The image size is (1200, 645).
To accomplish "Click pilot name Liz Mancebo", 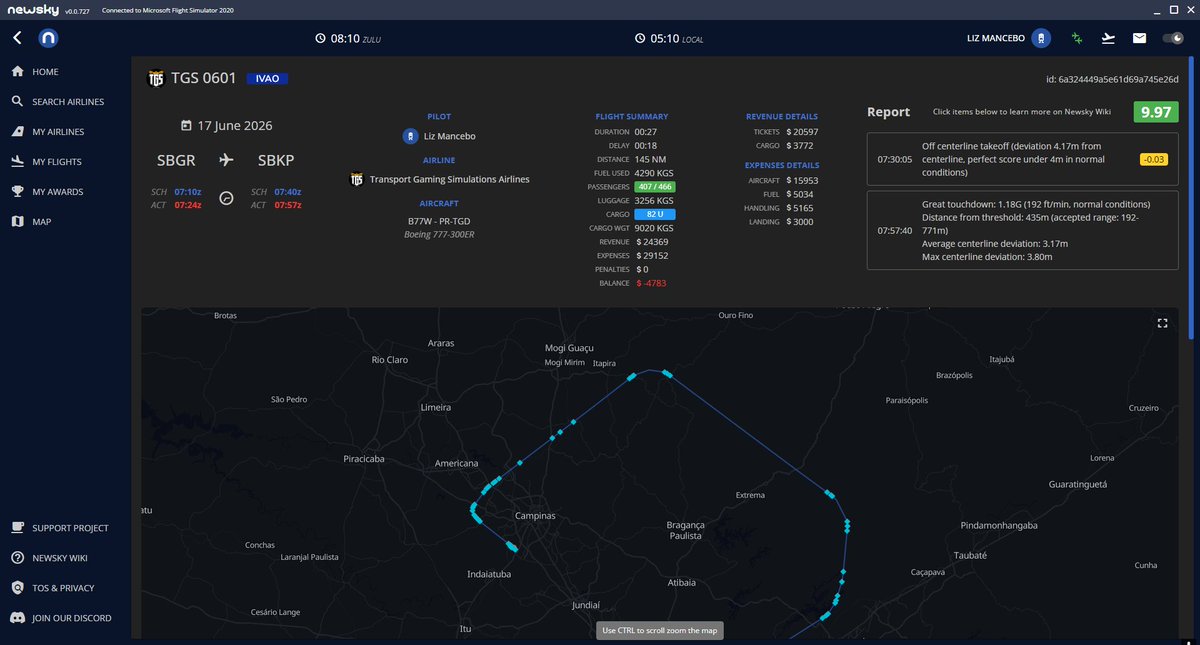I will (450, 135).
